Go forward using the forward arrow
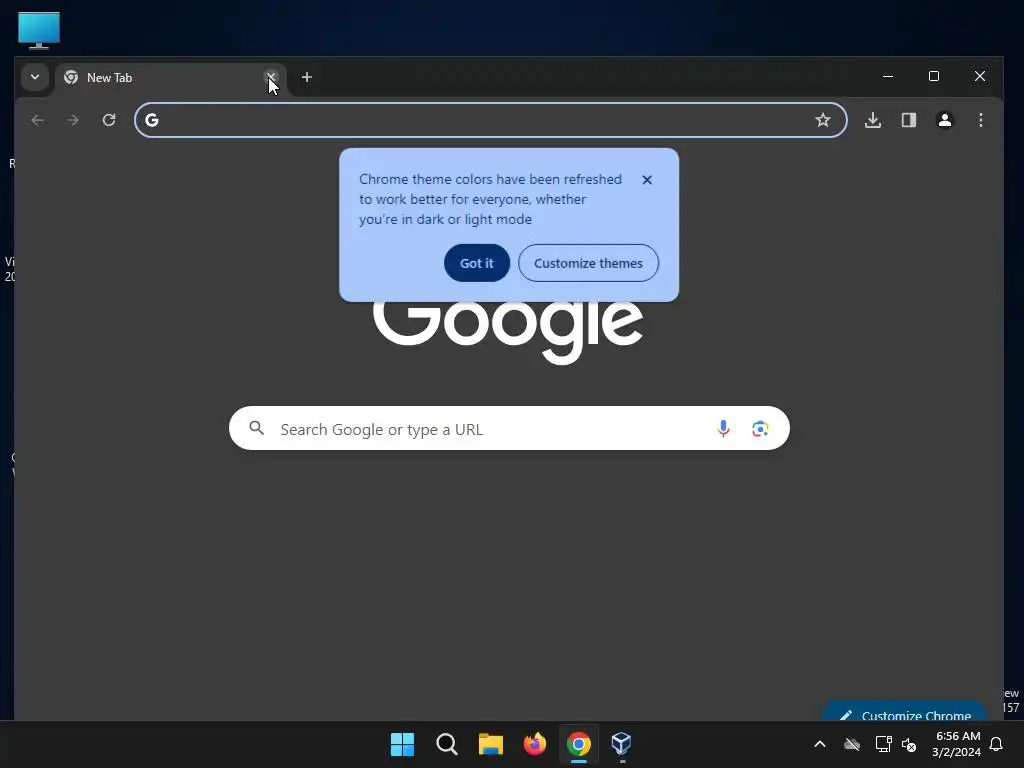 (x=73, y=120)
